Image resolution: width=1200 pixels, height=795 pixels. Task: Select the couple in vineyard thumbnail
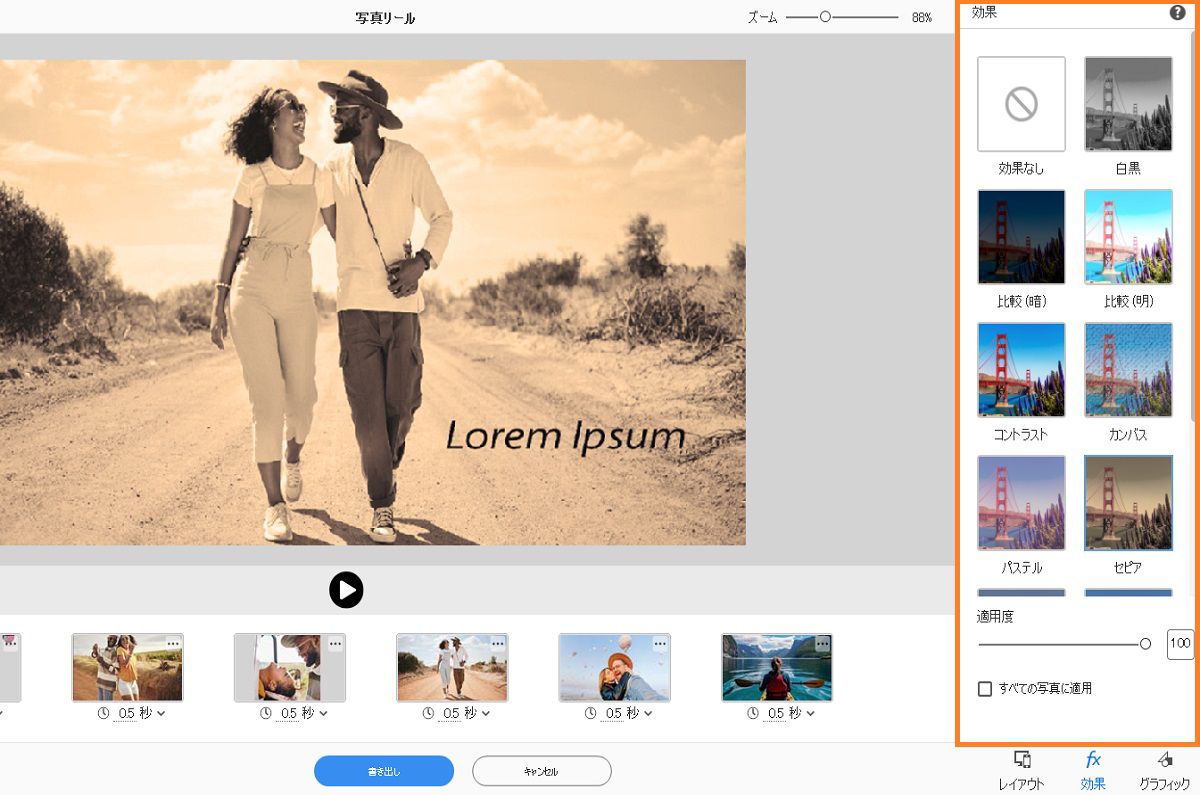(x=127, y=667)
